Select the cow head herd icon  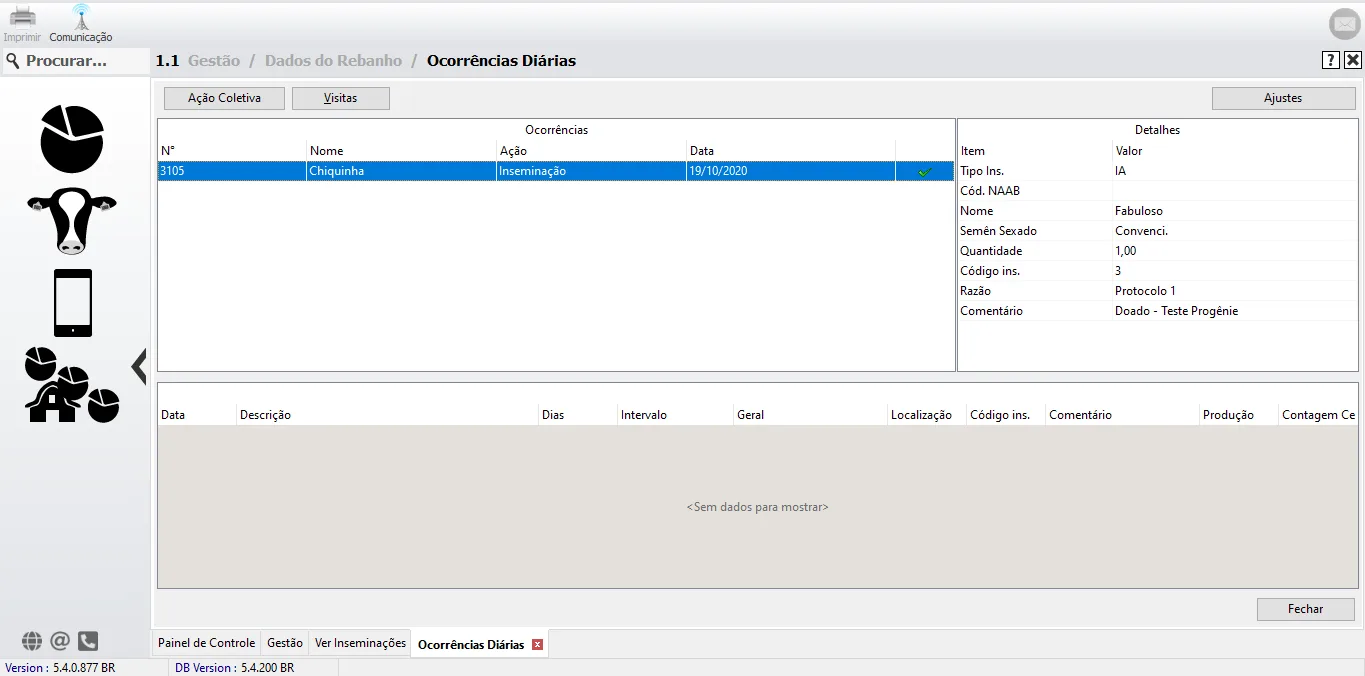click(x=72, y=220)
